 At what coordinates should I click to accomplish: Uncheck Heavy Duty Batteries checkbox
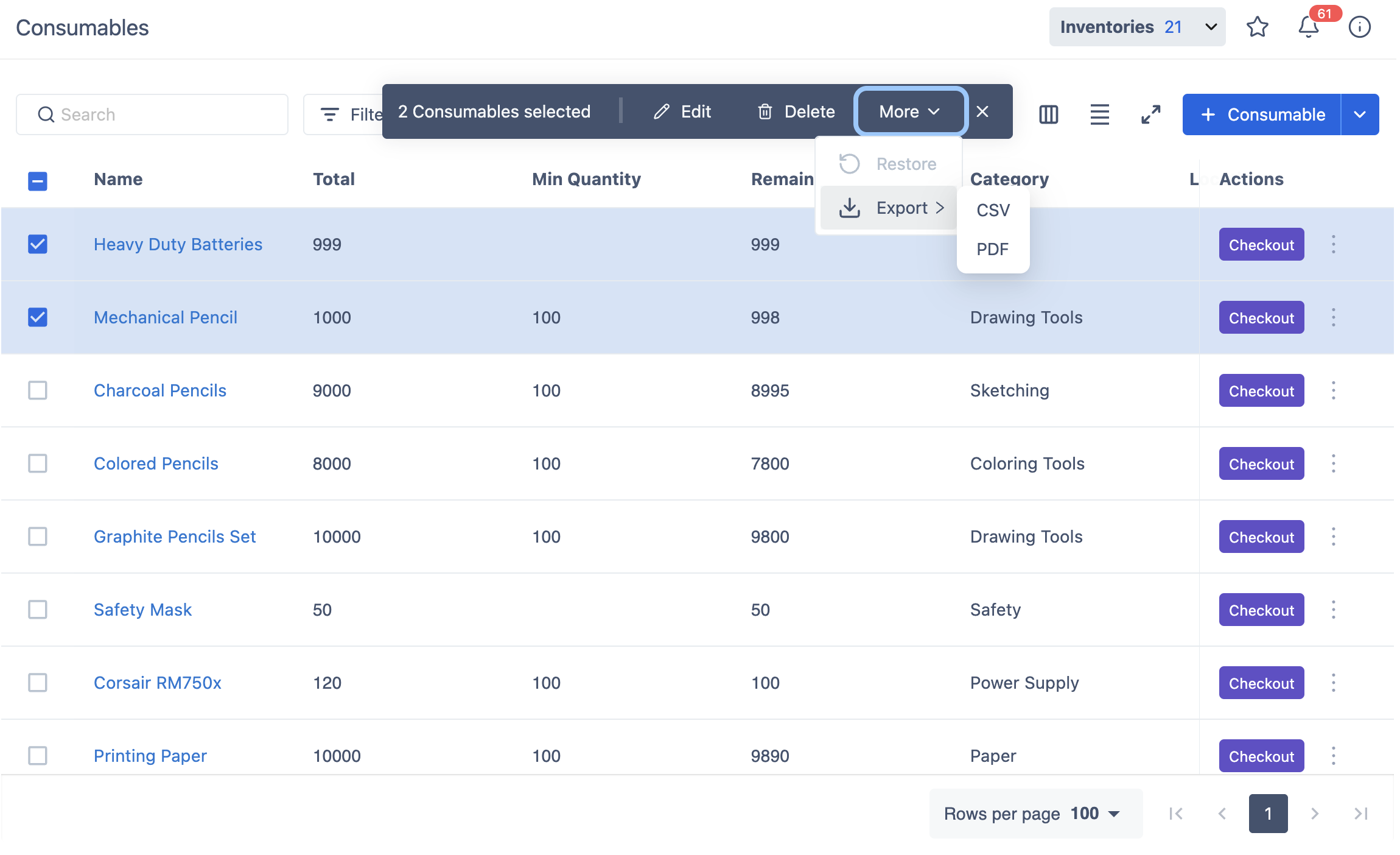point(38,244)
